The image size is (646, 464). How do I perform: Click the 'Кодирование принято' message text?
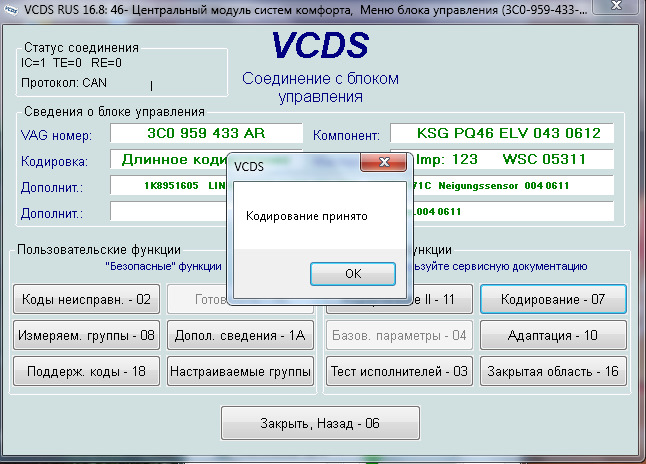click(x=307, y=216)
